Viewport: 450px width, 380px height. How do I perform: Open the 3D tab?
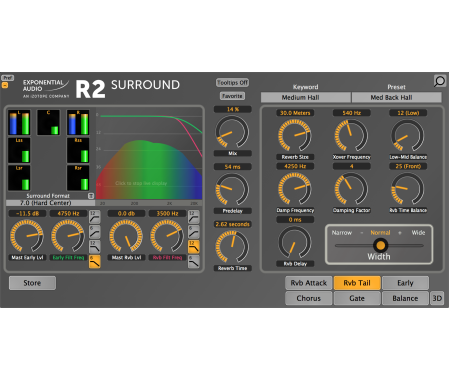(437, 298)
